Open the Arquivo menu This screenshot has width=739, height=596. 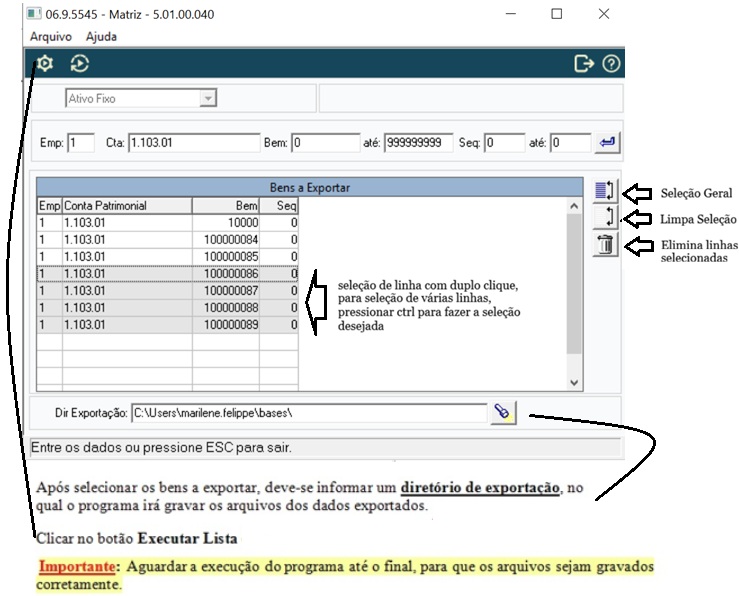pos(51,37)
